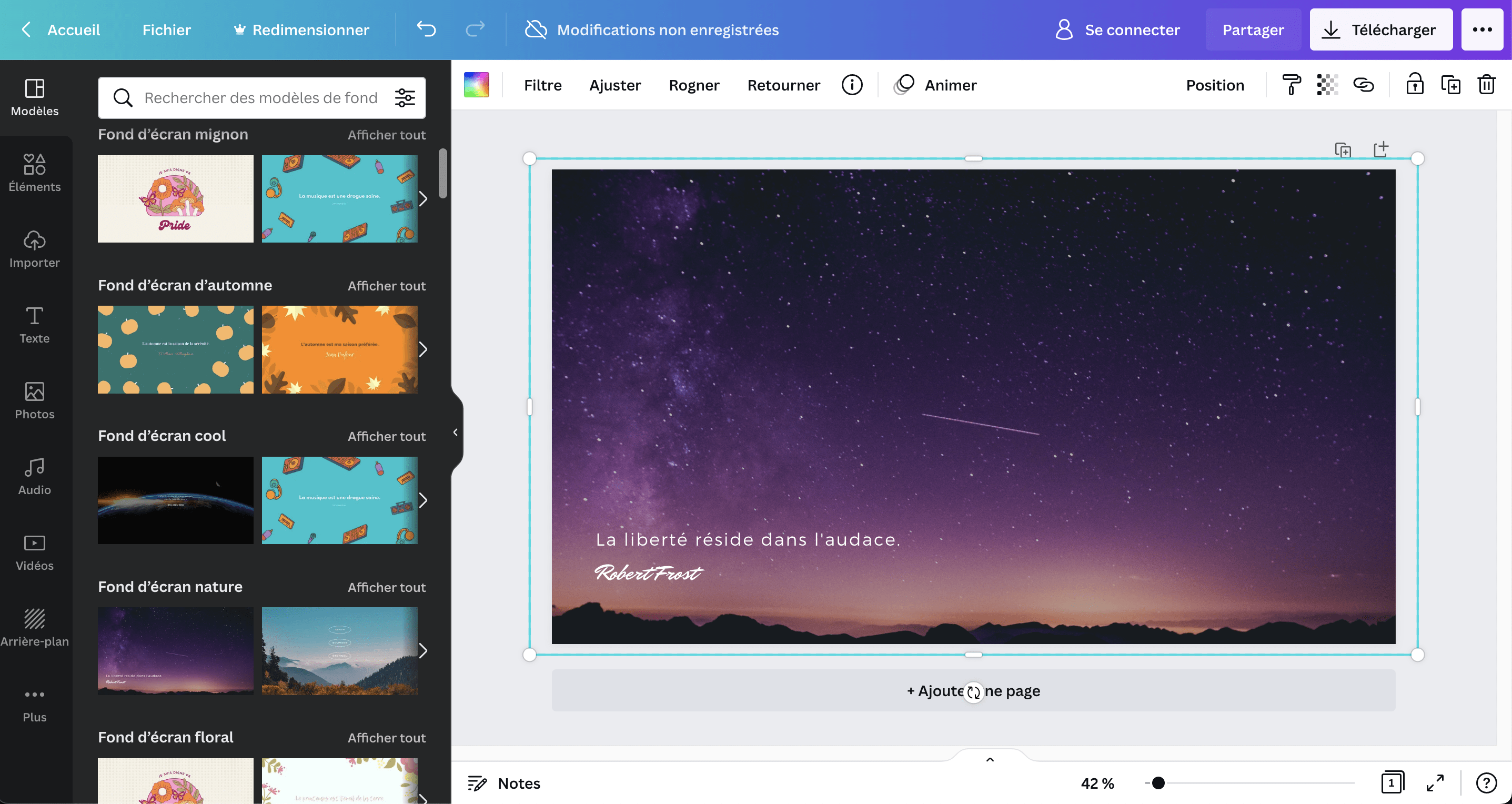
Task: Open the Fichier menu
Action: (x=166, y=29)
